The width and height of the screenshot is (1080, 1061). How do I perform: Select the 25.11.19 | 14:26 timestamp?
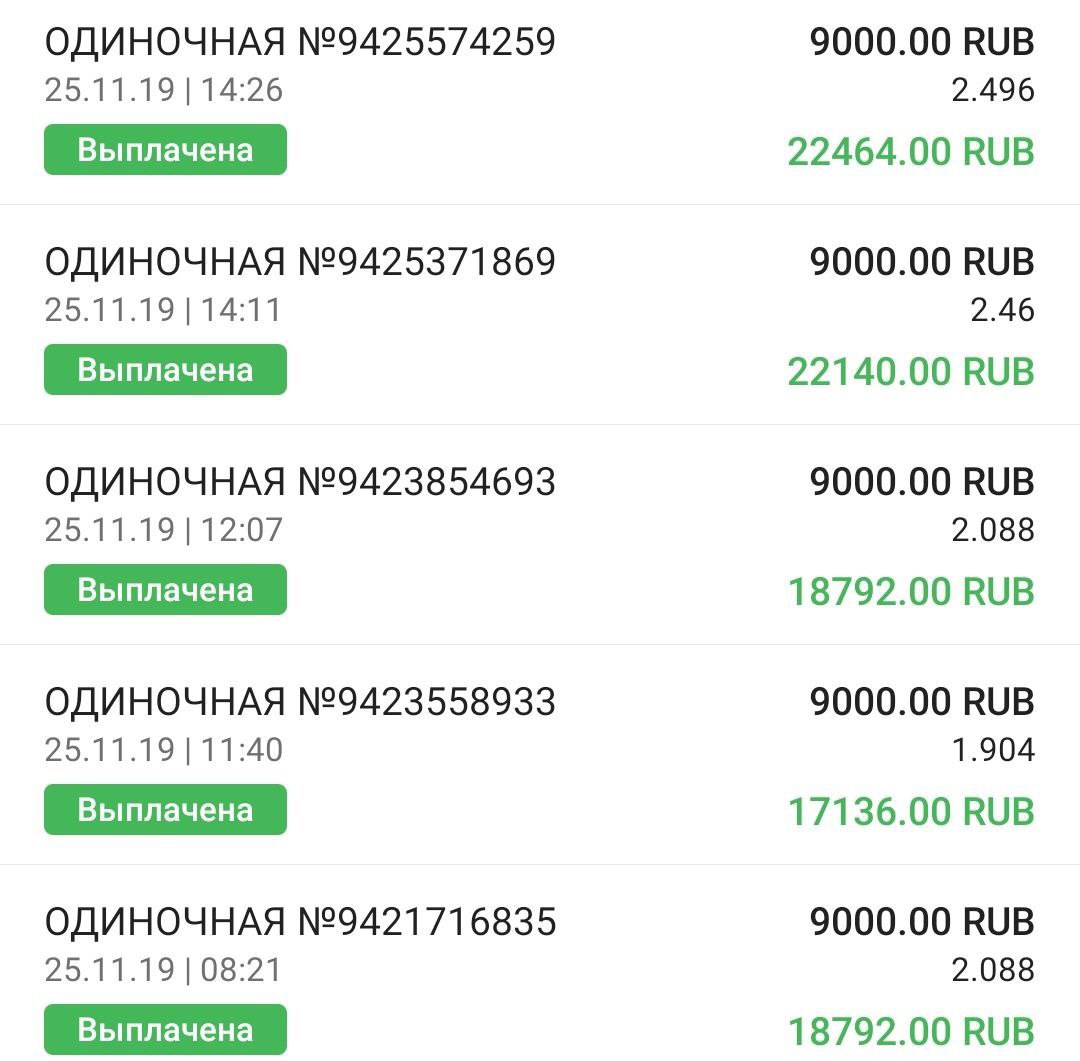coord(163,90)
